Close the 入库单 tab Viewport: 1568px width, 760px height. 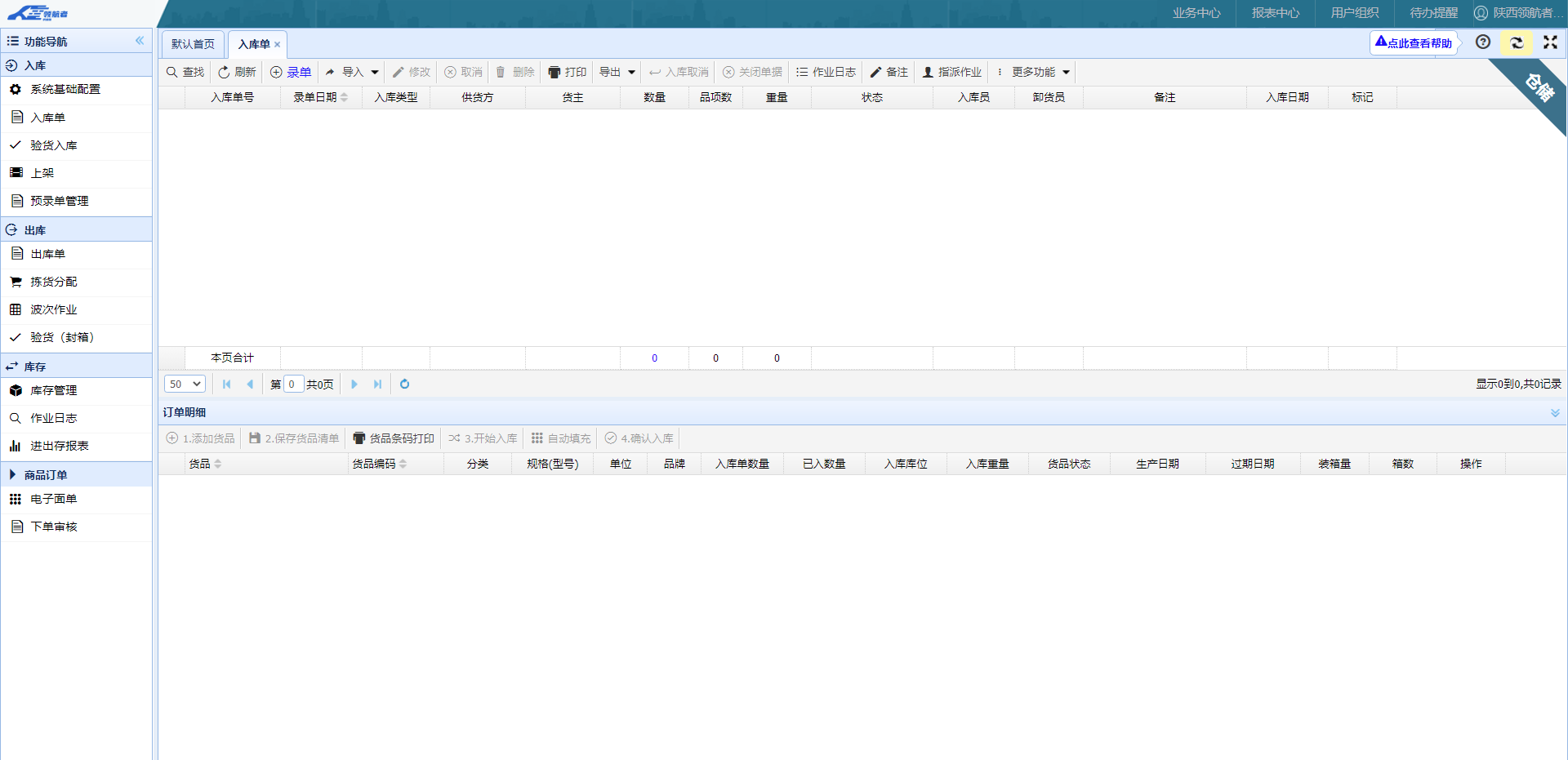(278, 45)
